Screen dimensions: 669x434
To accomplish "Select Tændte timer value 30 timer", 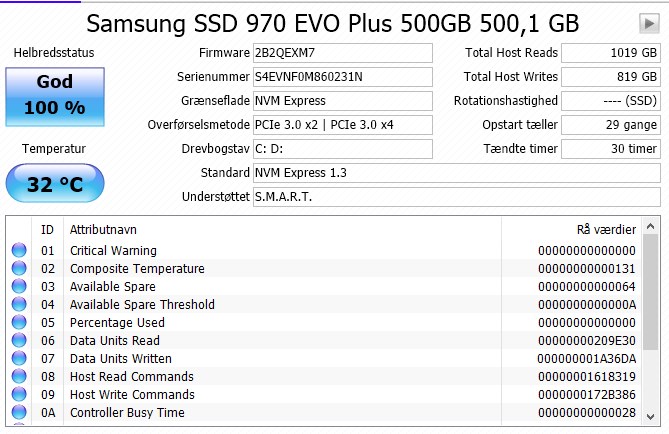I will pyautogui.click(x=611, y=149).
